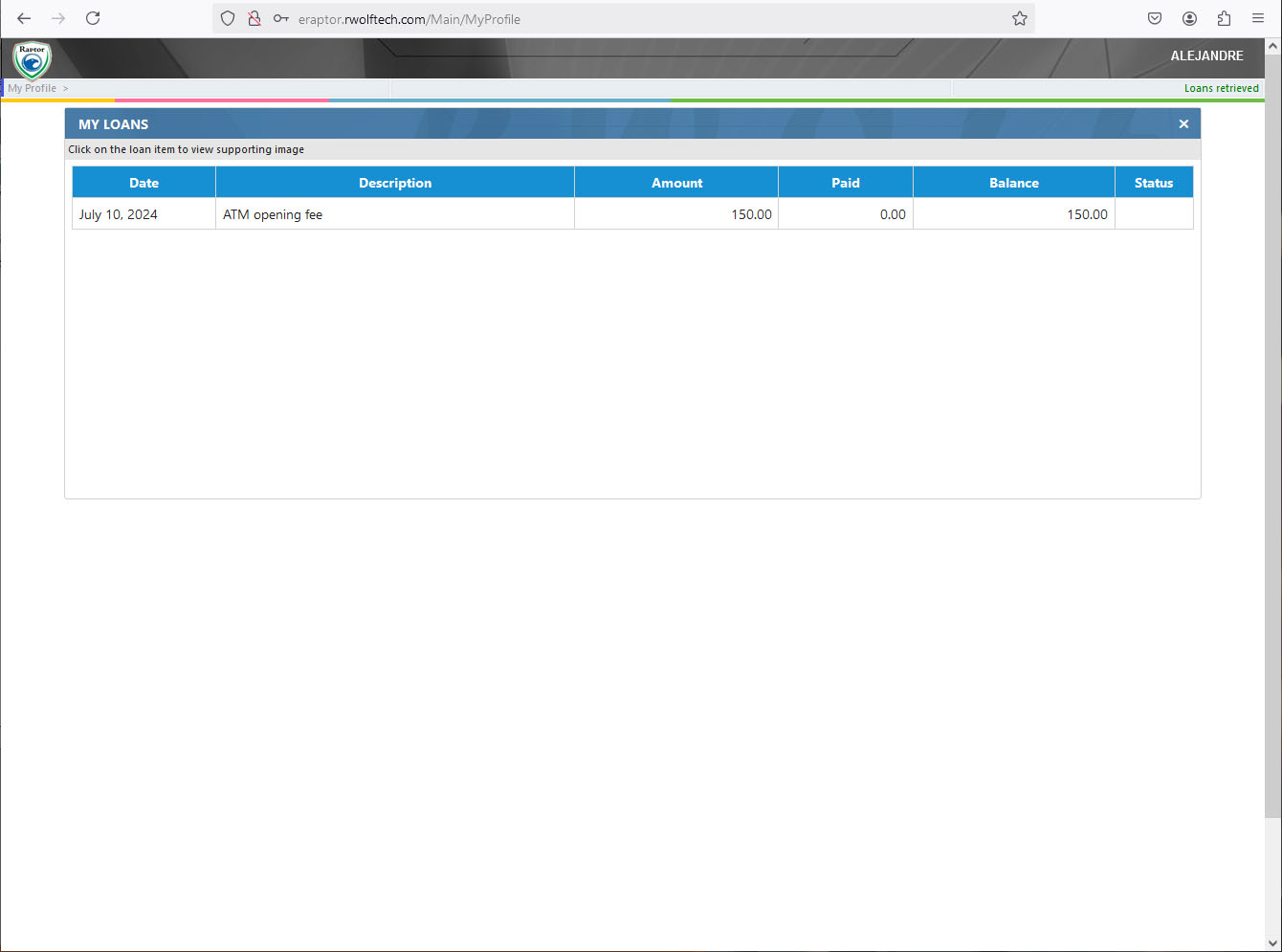Viewport: 1282px width, 952px height.
Task: Click the browser back arrow
Action: [24, 18]
